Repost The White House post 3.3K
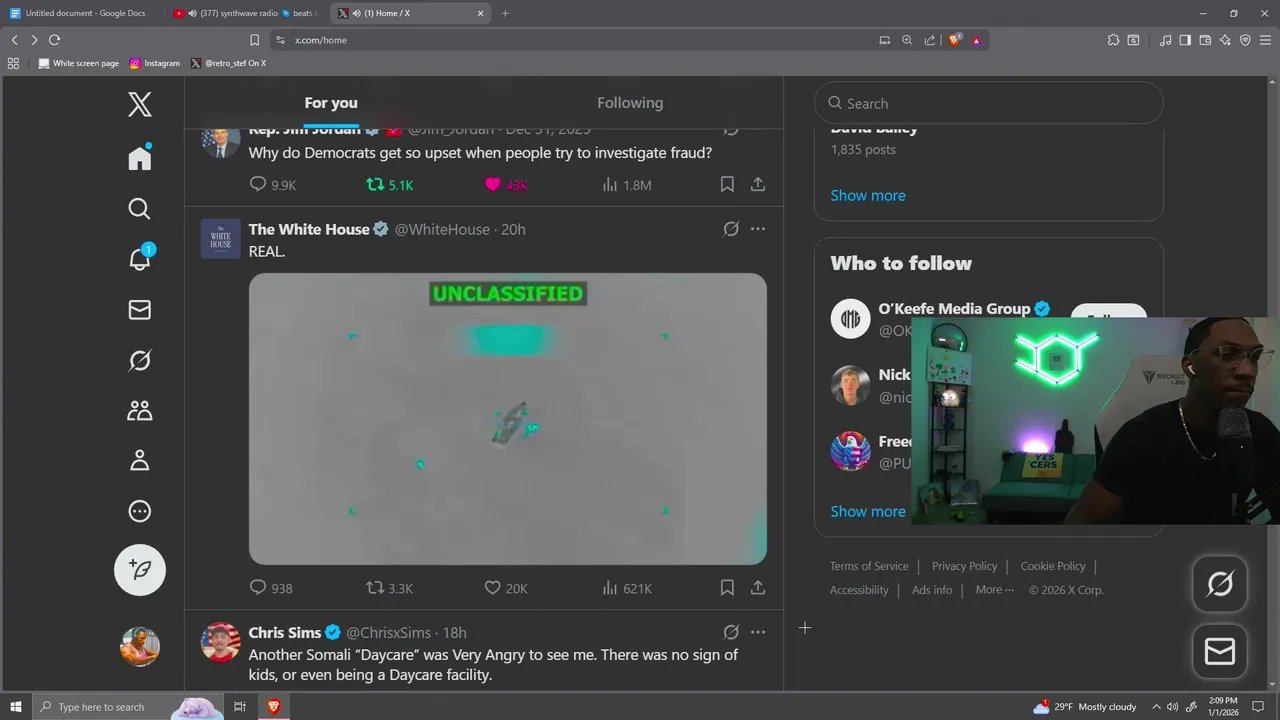This screenshot has height=720, width=1280. [389, 588]
